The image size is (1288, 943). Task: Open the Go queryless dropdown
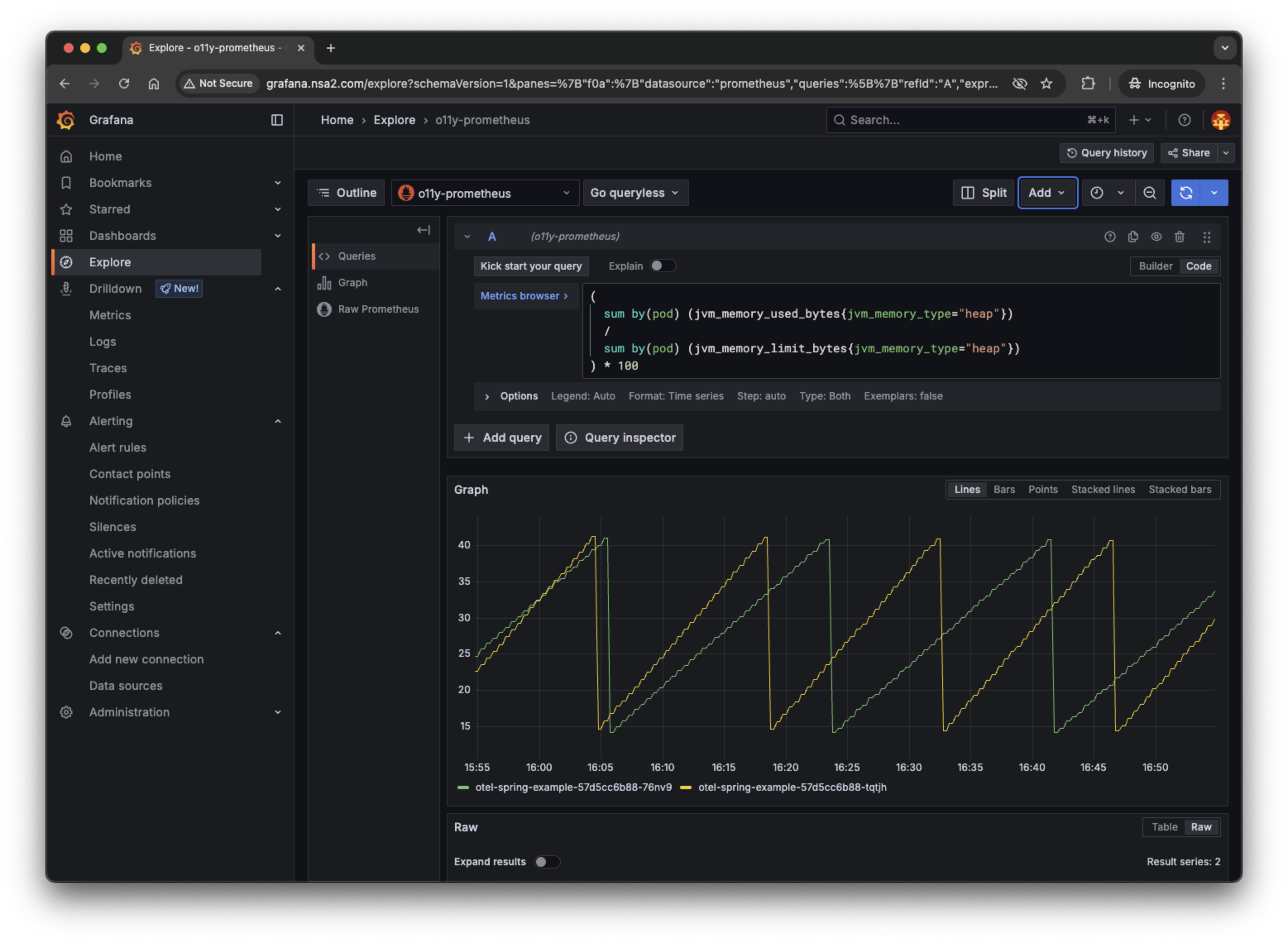click(x=635, y=193)
